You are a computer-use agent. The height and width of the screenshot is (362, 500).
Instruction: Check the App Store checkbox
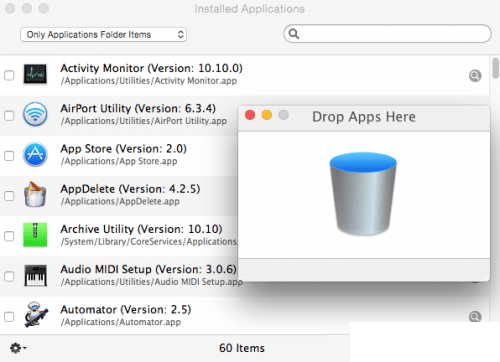coord(9,156)
